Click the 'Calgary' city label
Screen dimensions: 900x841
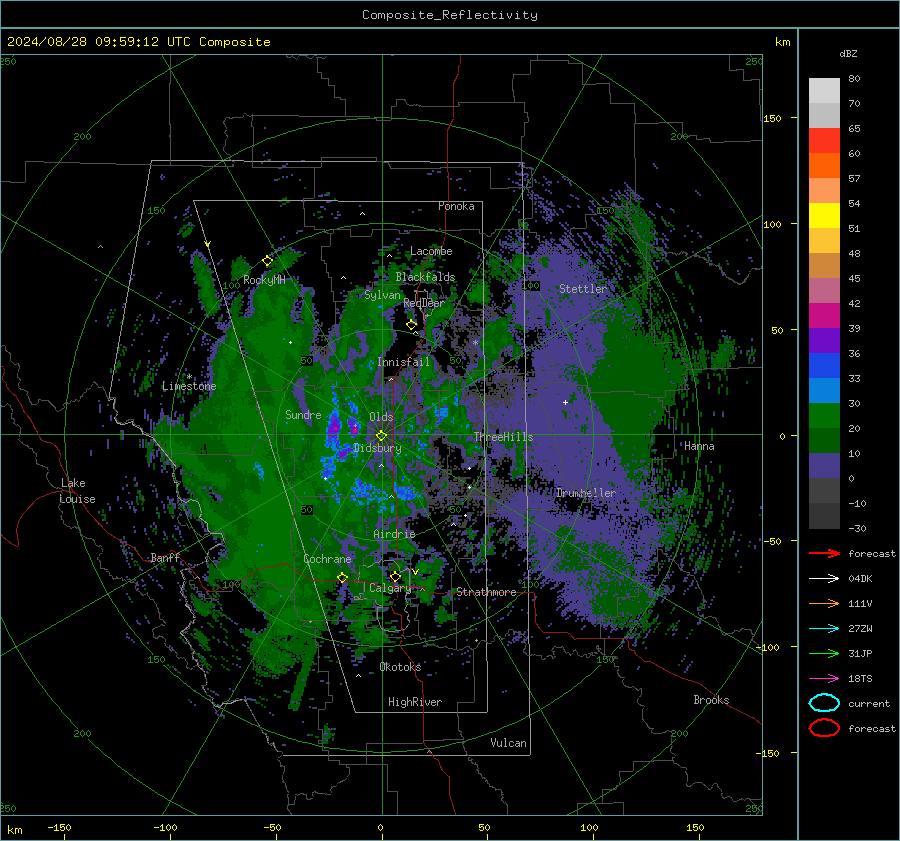coord(390,588)
